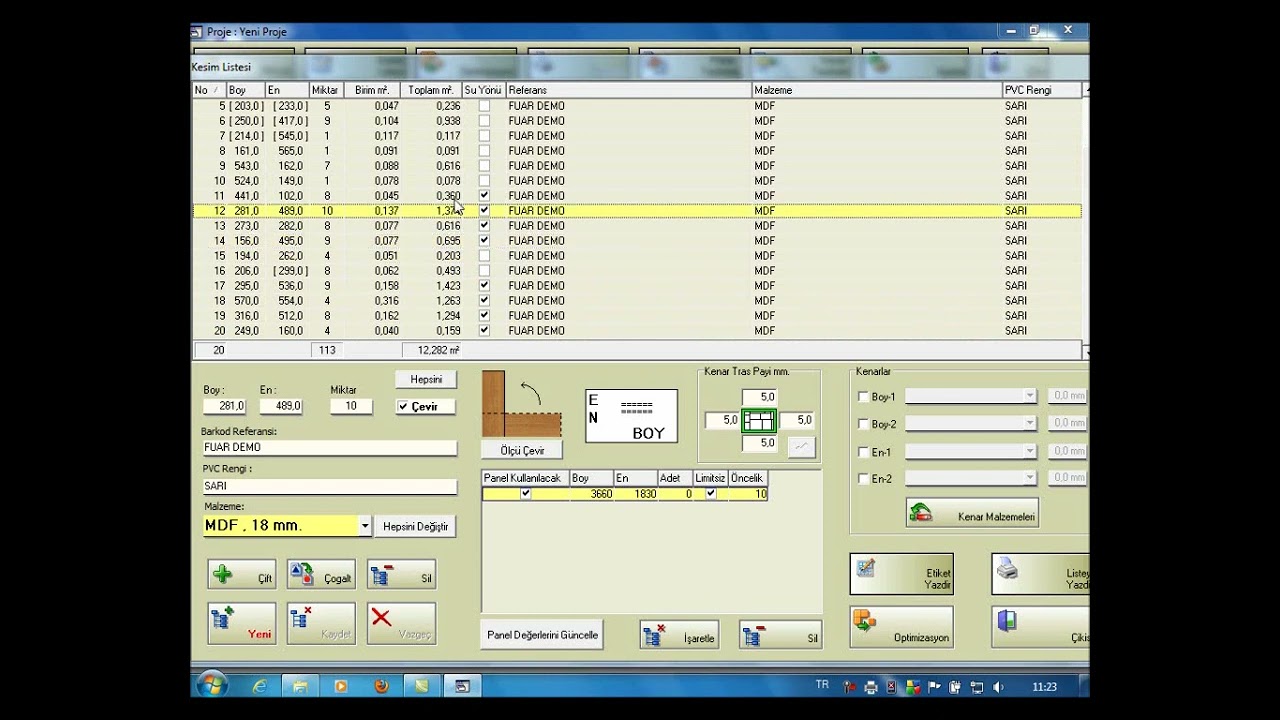Delete the panel row with Sil next to İşaretle
1280x720 pixels.
click(x=780, y=635)
